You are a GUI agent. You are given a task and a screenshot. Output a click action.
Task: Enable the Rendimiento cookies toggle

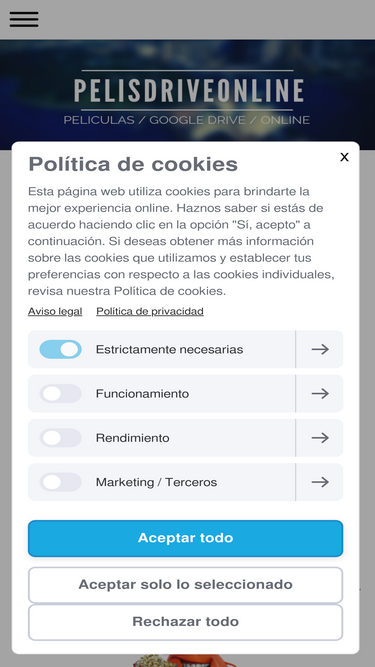(x=60, y=438)
